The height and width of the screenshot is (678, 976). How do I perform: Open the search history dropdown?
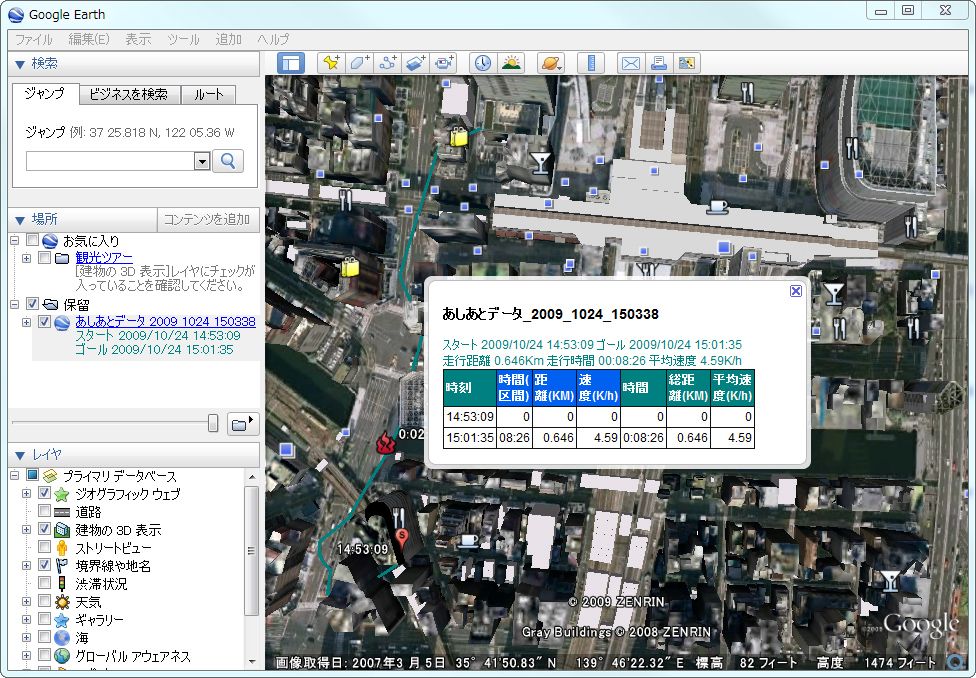tap(201, 161)
